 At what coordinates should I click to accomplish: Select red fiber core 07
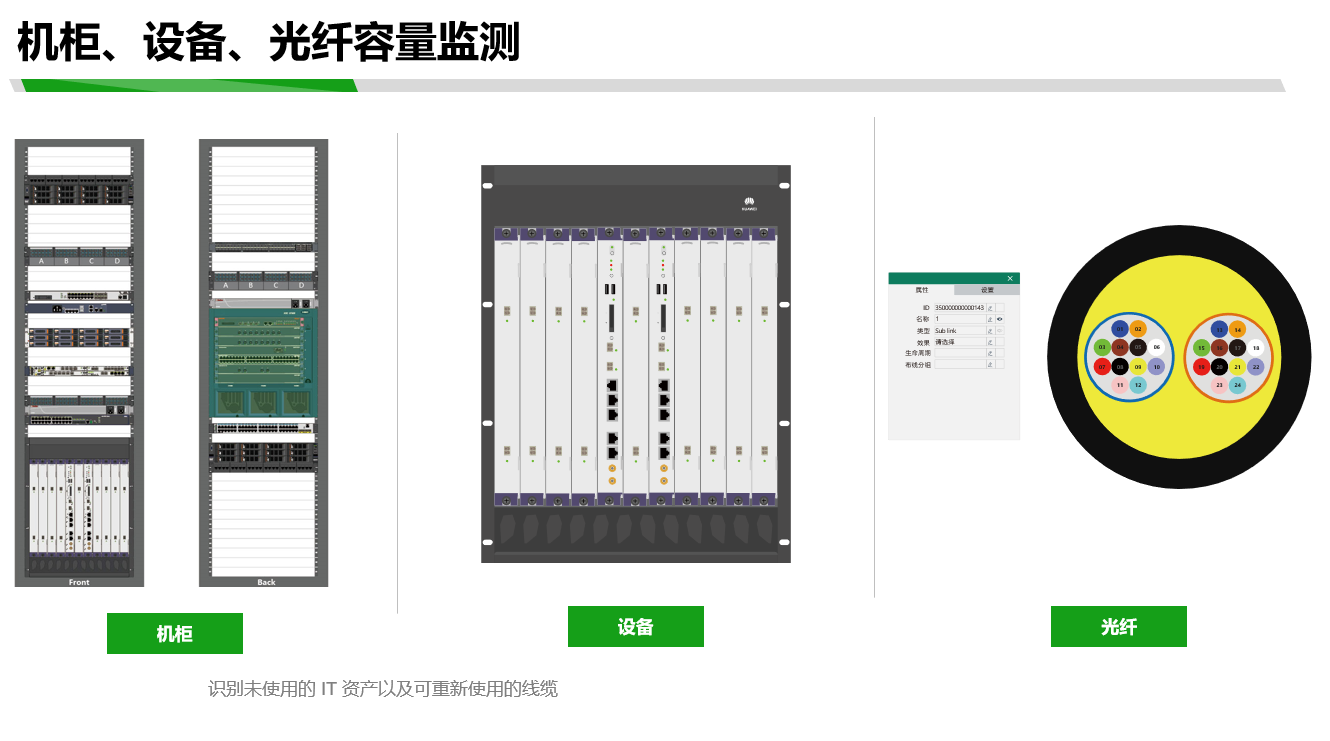tap(1102, 366)
